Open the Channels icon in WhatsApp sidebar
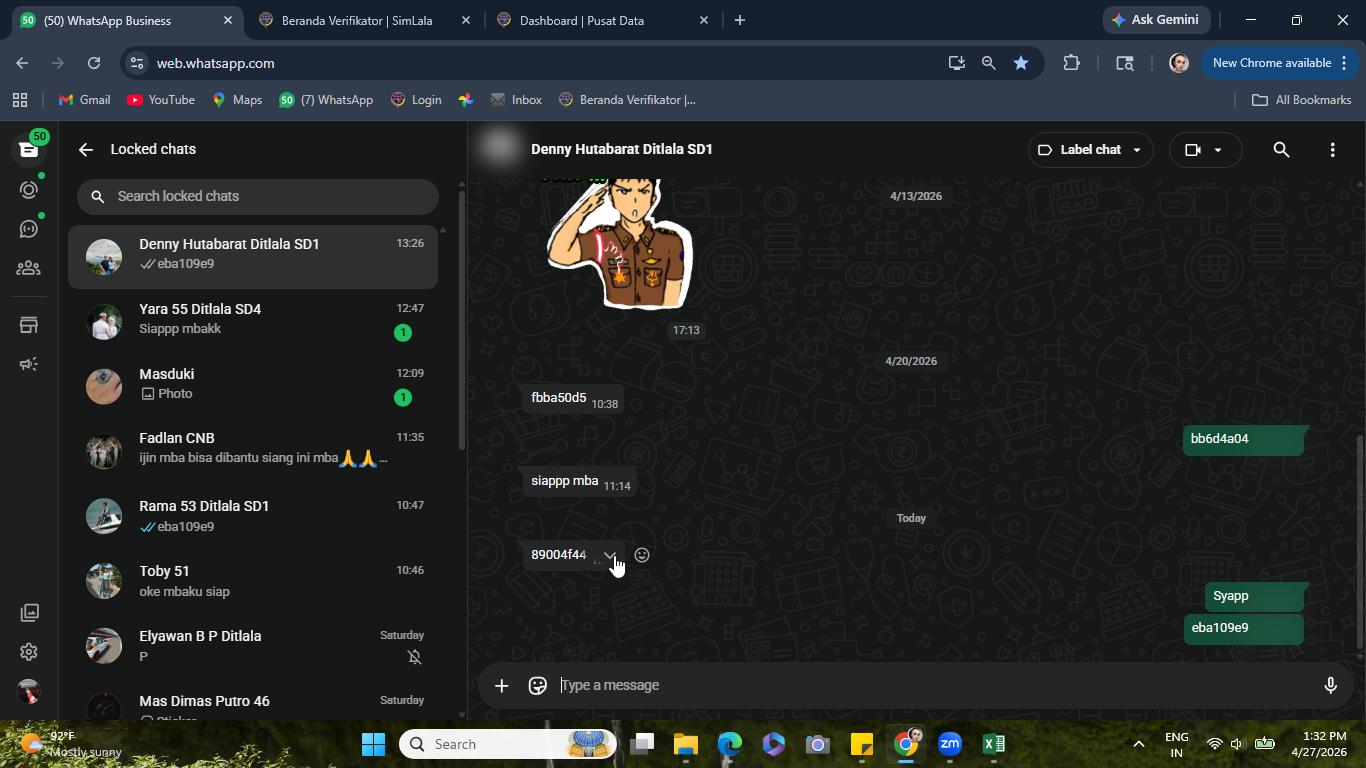 coord(29,229)
